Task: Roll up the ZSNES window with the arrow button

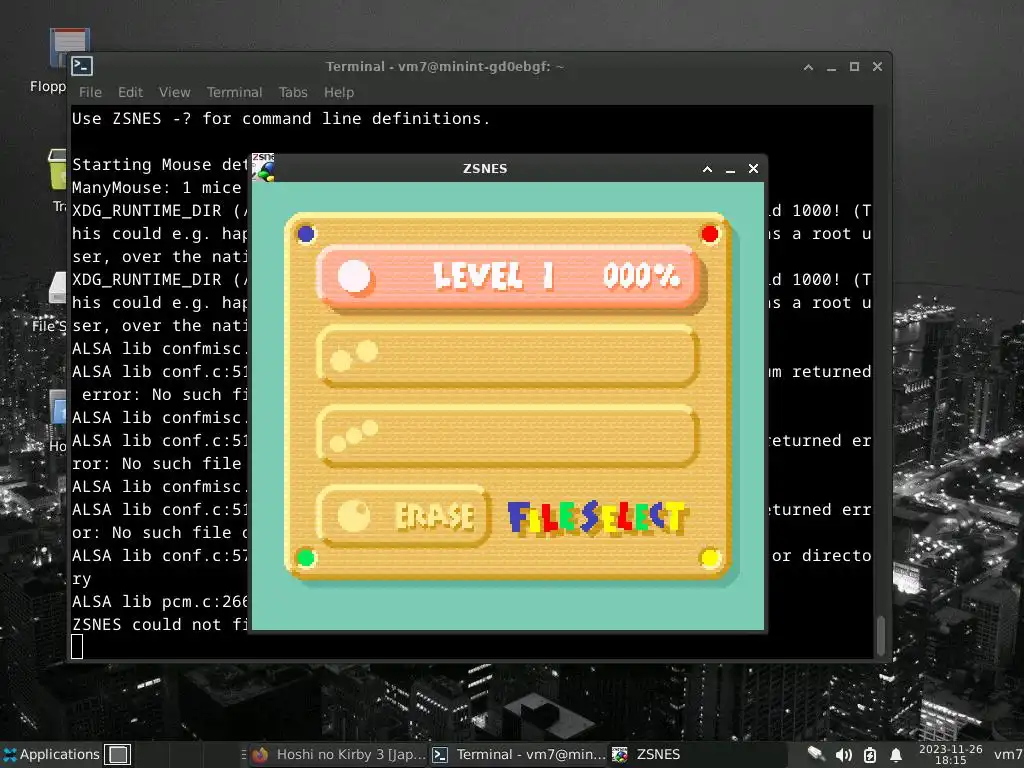Action: click(x=707, y=169)
